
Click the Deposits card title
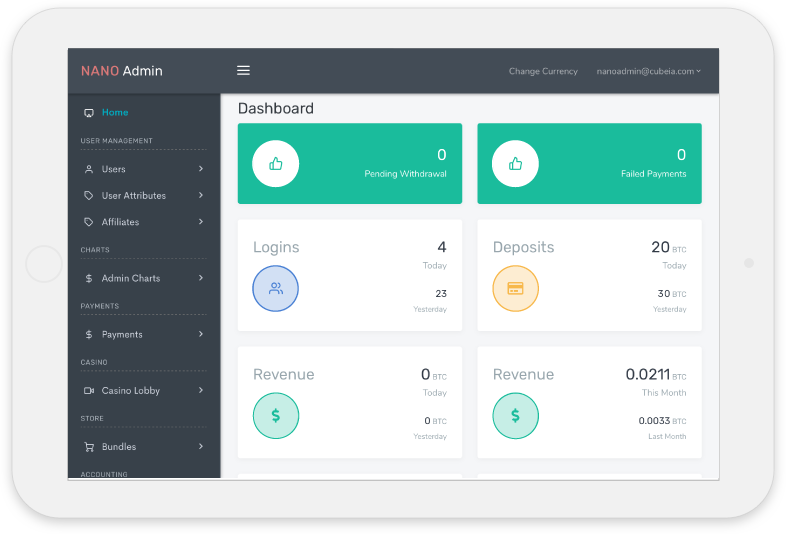(523, 247)
